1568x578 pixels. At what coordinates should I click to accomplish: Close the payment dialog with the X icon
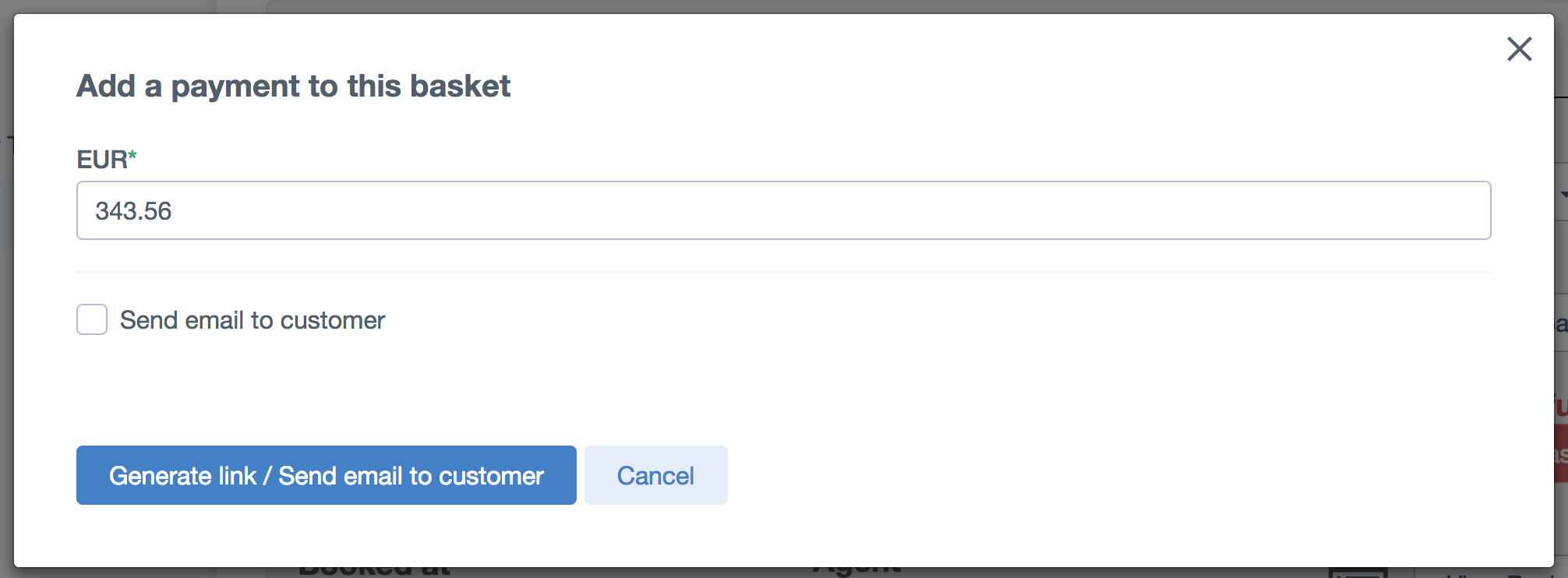coord(1519,49)
